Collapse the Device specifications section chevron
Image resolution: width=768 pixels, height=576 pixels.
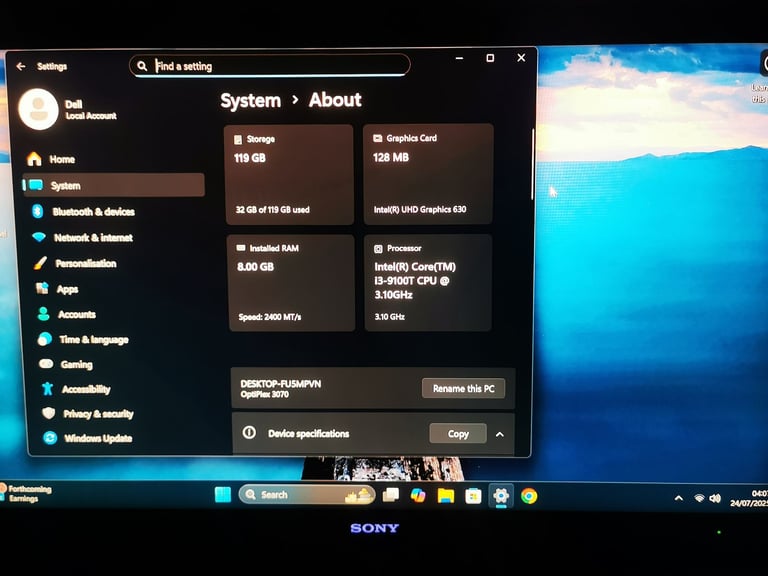[x=500, y=434]
